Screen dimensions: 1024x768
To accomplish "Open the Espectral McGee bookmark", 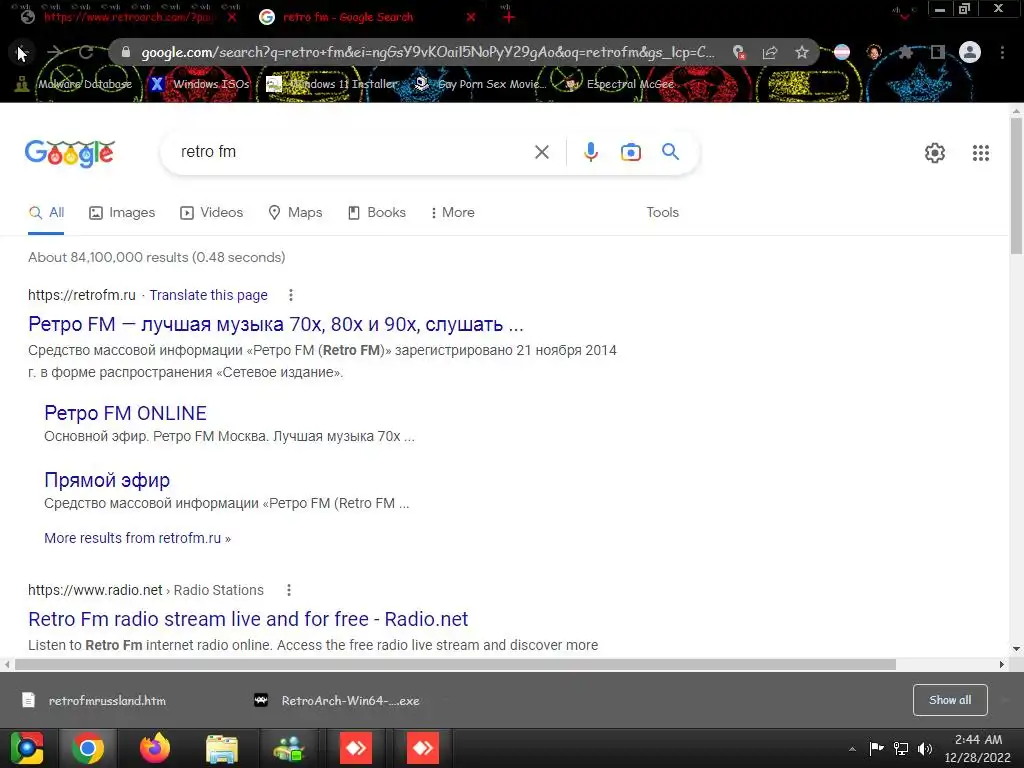I will pyautogui.click(x=619, y=84).
